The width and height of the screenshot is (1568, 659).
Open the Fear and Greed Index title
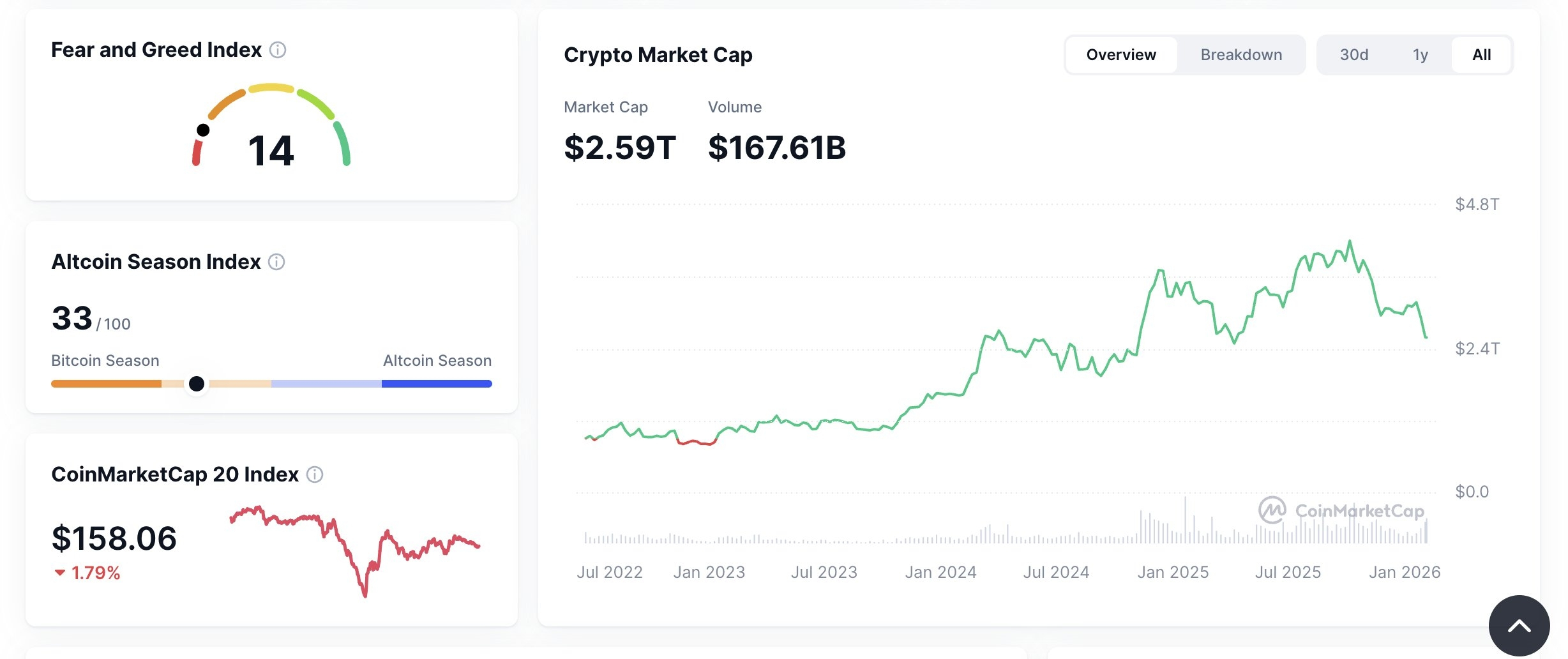point(156,50)
